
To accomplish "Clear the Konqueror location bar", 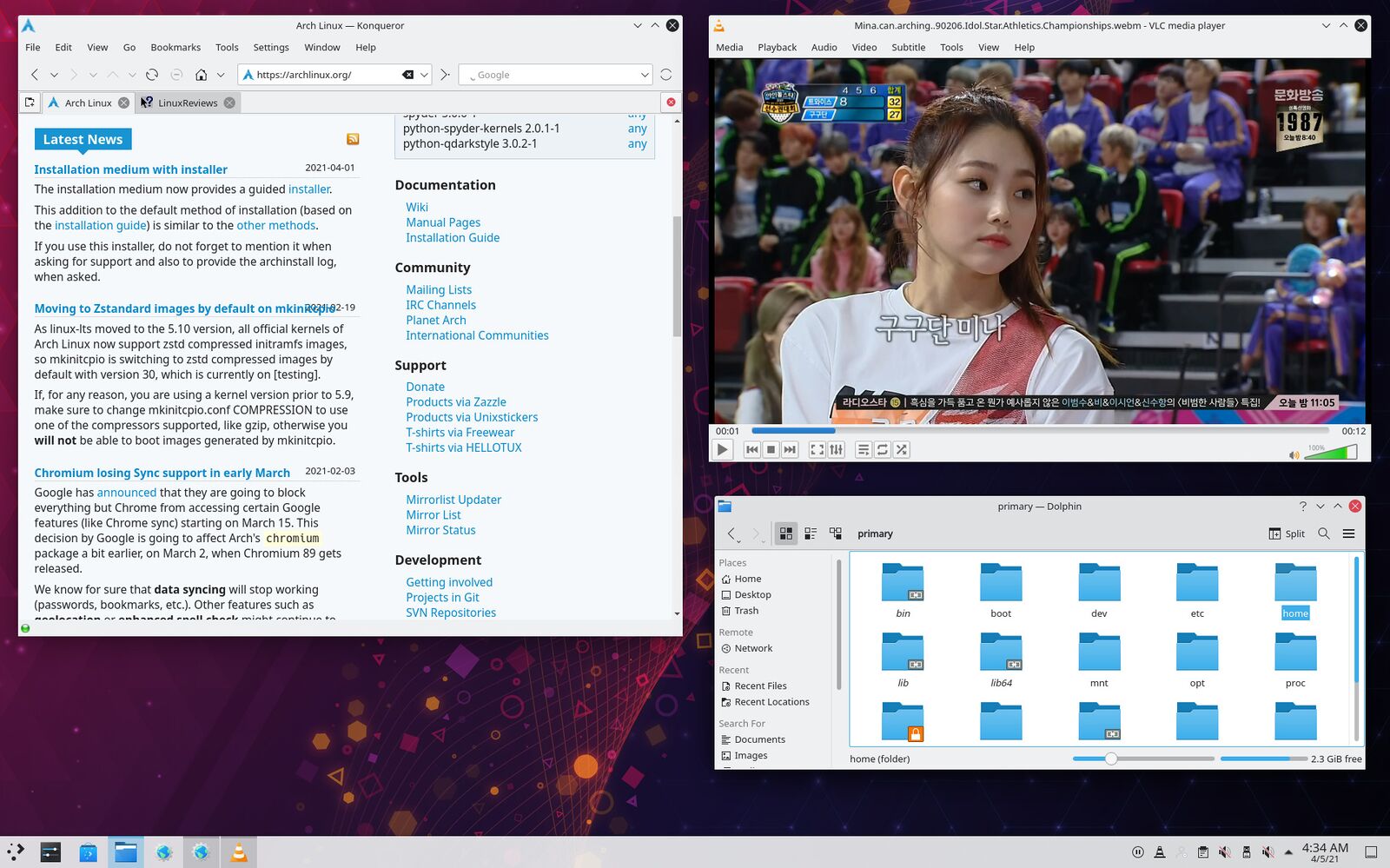I will pos(407,75).
